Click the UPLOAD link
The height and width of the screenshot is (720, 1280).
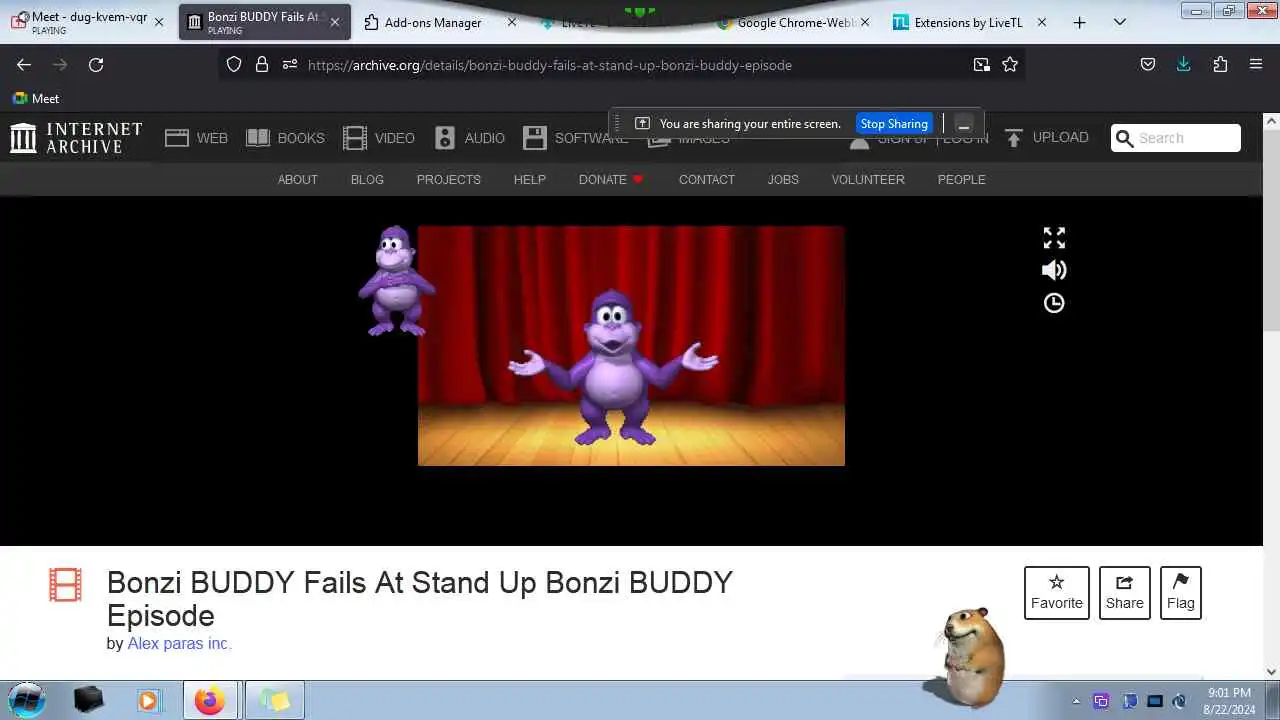click(x=1046, y=138)
